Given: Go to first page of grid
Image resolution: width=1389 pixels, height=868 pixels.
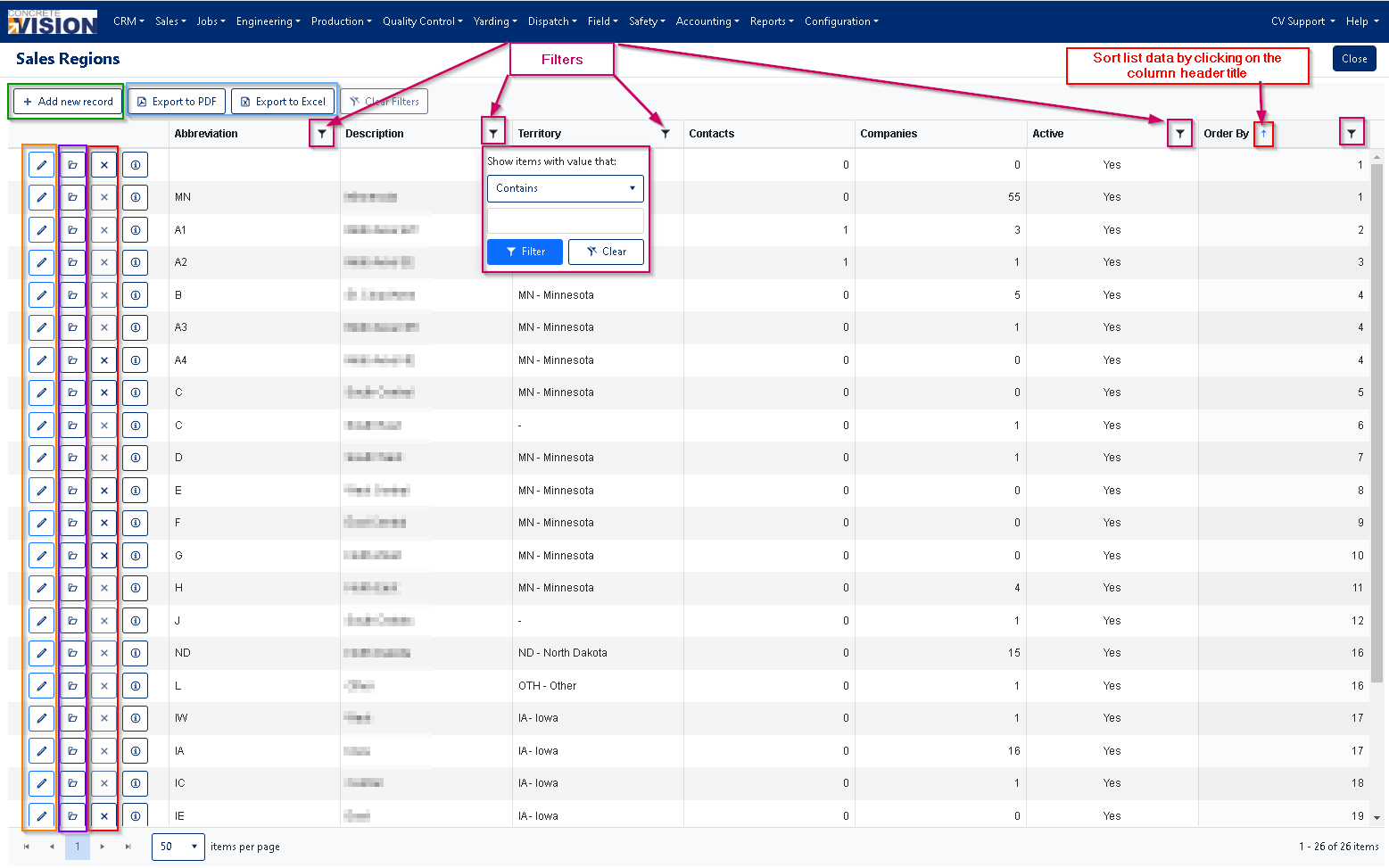Looking at the screenshot, I should pos(27,847).
